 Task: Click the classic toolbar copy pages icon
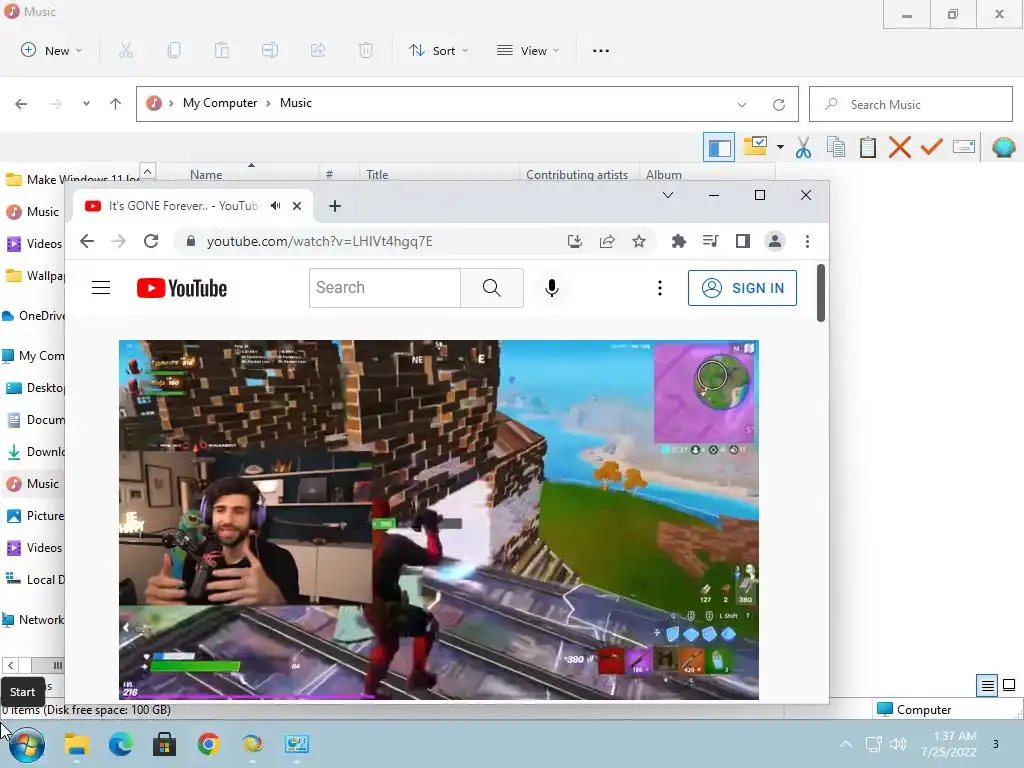click(836, 147)
